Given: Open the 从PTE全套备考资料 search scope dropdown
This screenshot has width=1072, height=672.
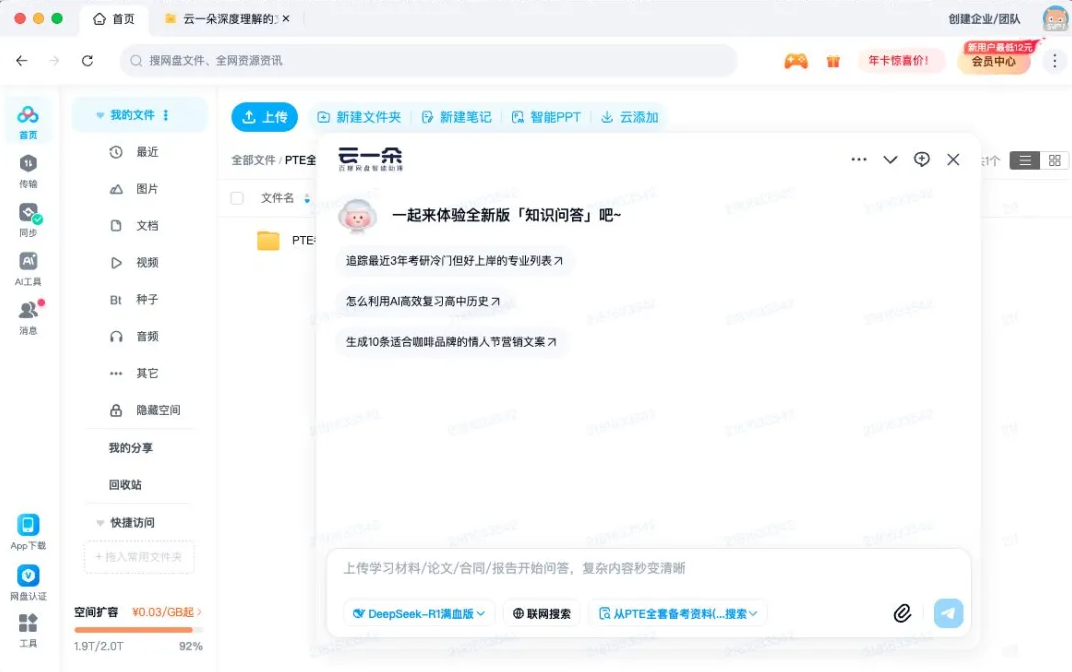Looking at the screenshot, I should point(678,613).
